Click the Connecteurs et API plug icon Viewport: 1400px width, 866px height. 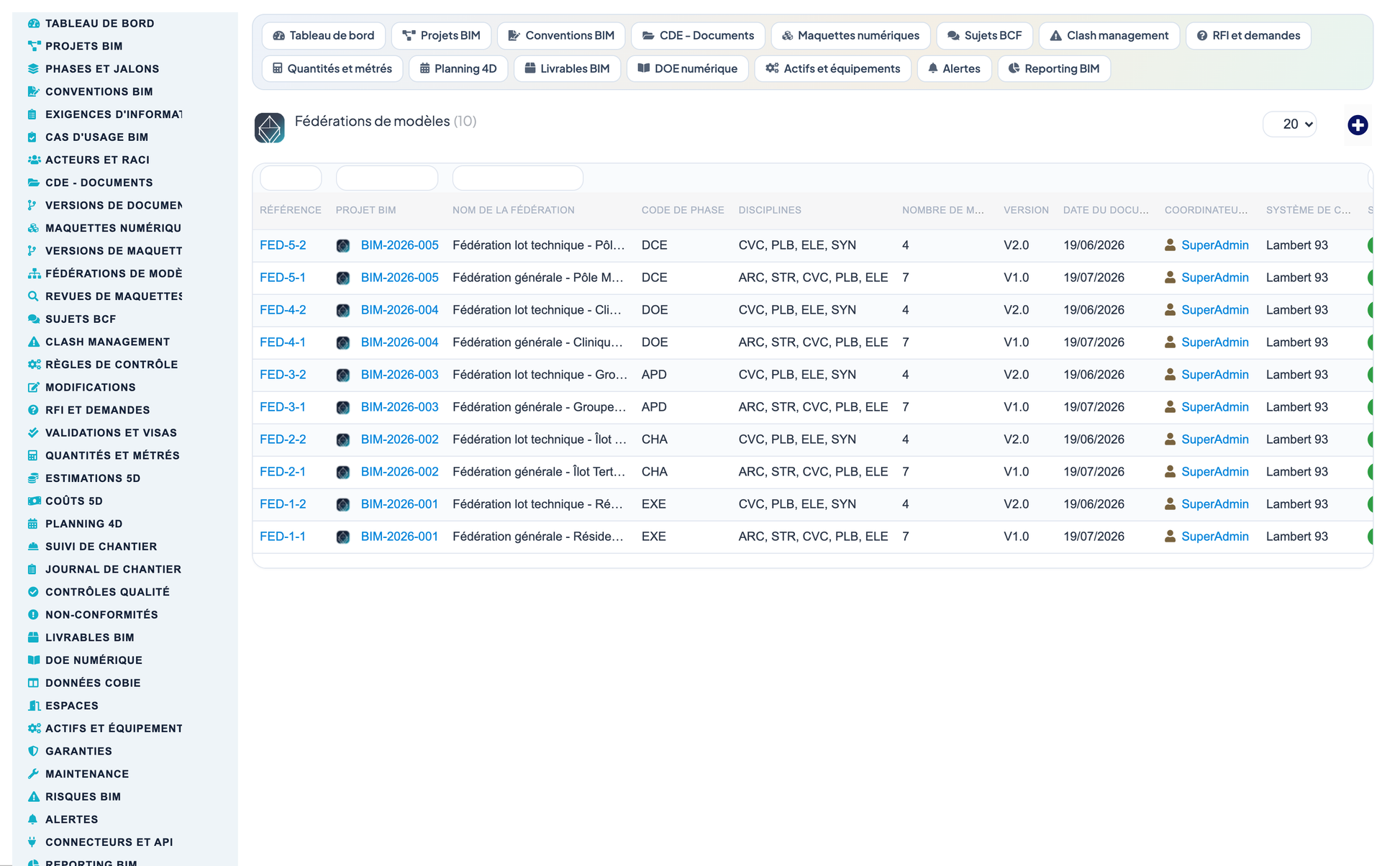pos(33,842)
